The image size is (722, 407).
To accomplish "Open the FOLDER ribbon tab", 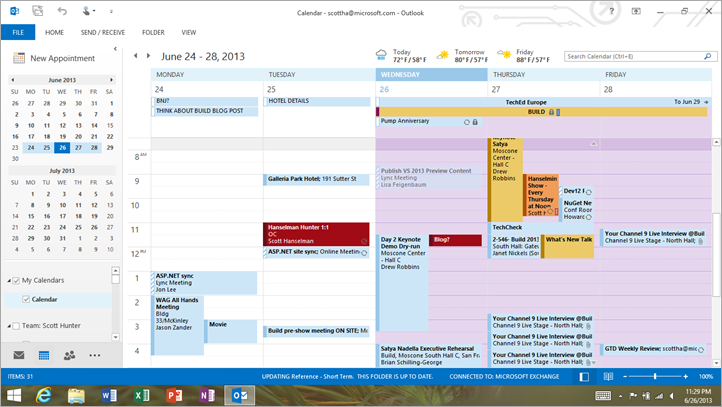I will pos(153,32).
